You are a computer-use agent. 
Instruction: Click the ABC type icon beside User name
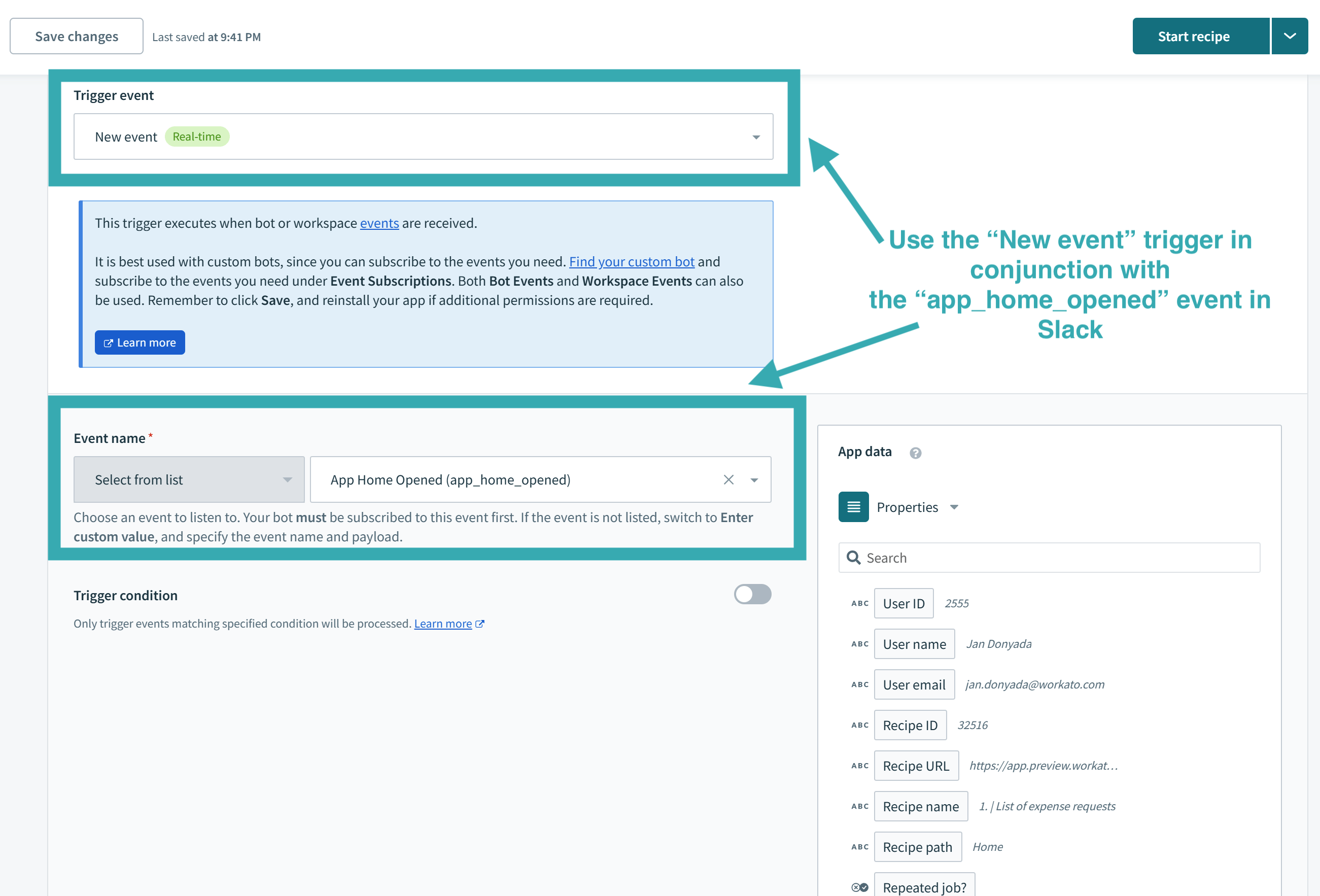click(860, 644)
